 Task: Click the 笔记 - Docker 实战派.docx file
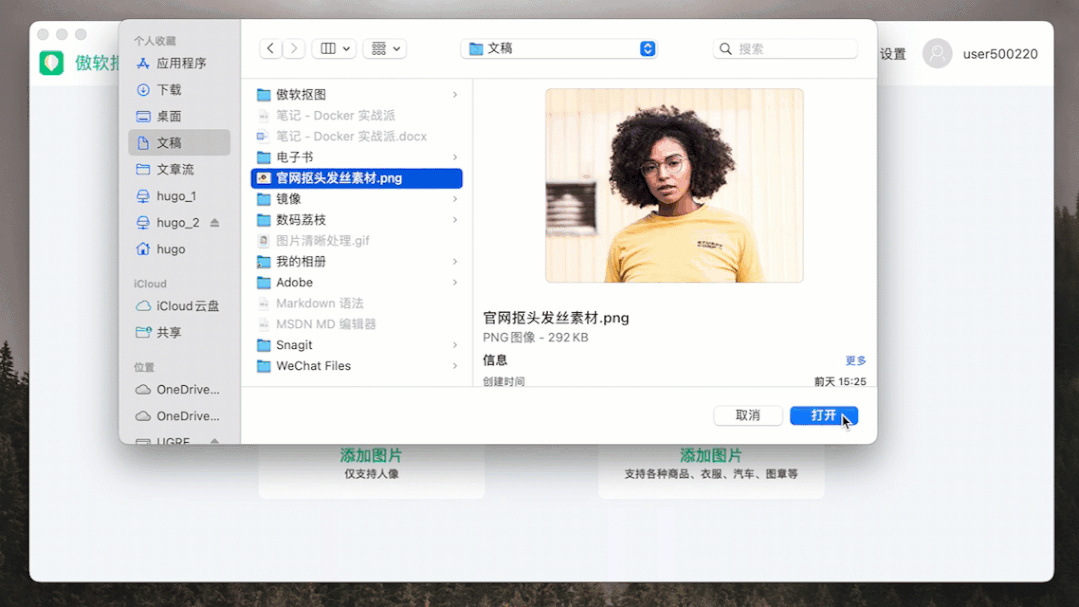(356, 136)
